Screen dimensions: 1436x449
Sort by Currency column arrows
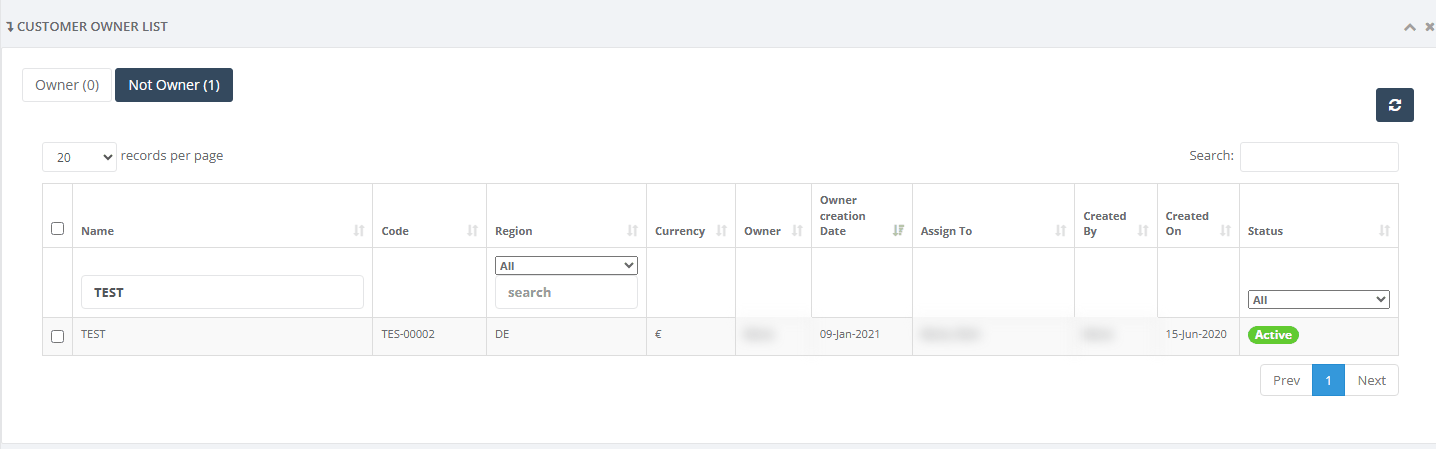point(721,231)
